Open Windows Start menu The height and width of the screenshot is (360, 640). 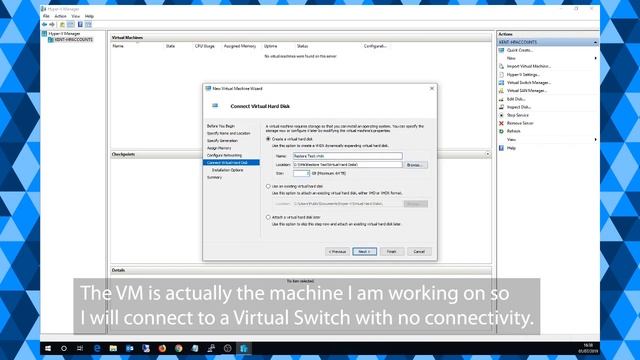48,348
